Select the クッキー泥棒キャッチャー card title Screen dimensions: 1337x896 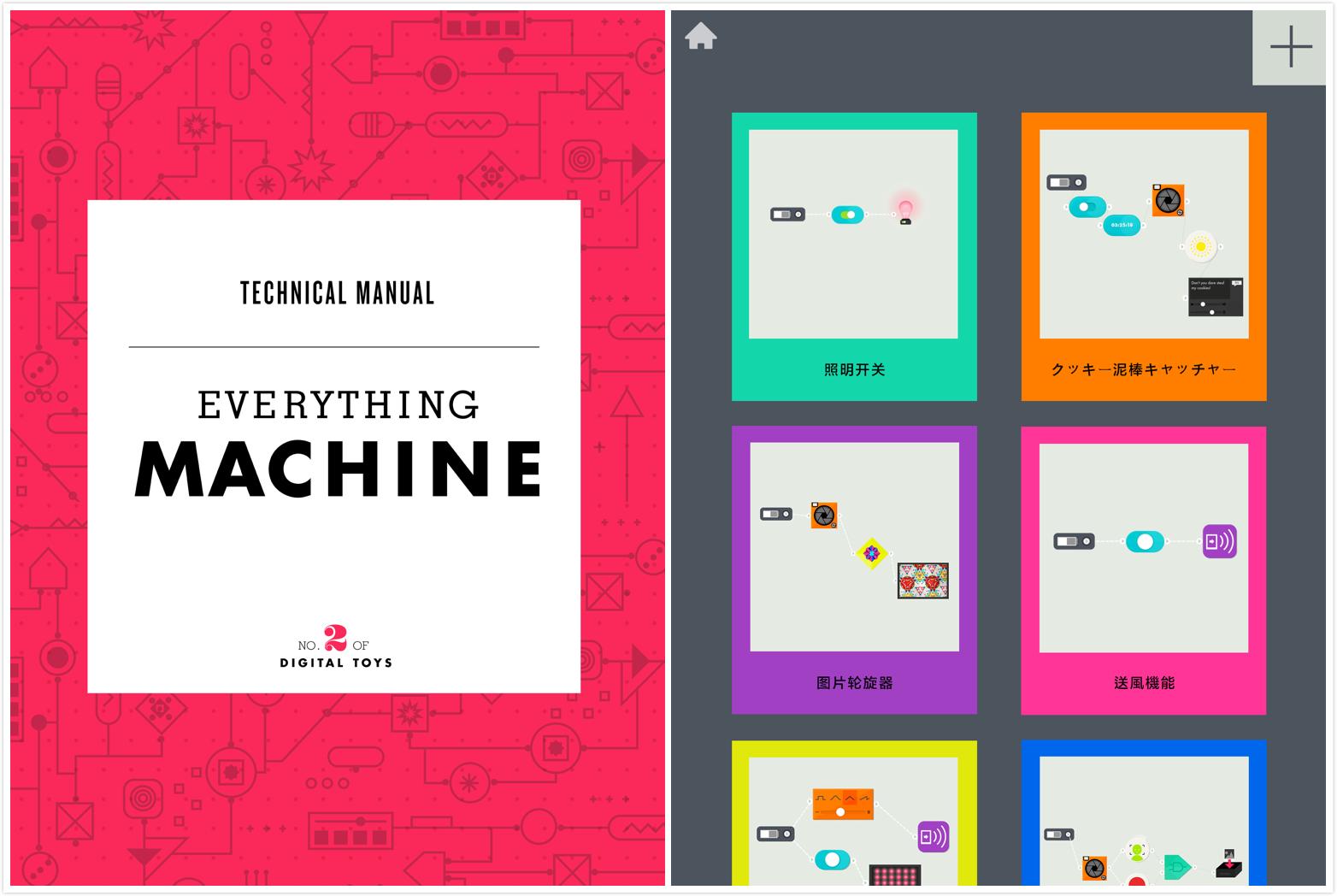pos(1144,369)
